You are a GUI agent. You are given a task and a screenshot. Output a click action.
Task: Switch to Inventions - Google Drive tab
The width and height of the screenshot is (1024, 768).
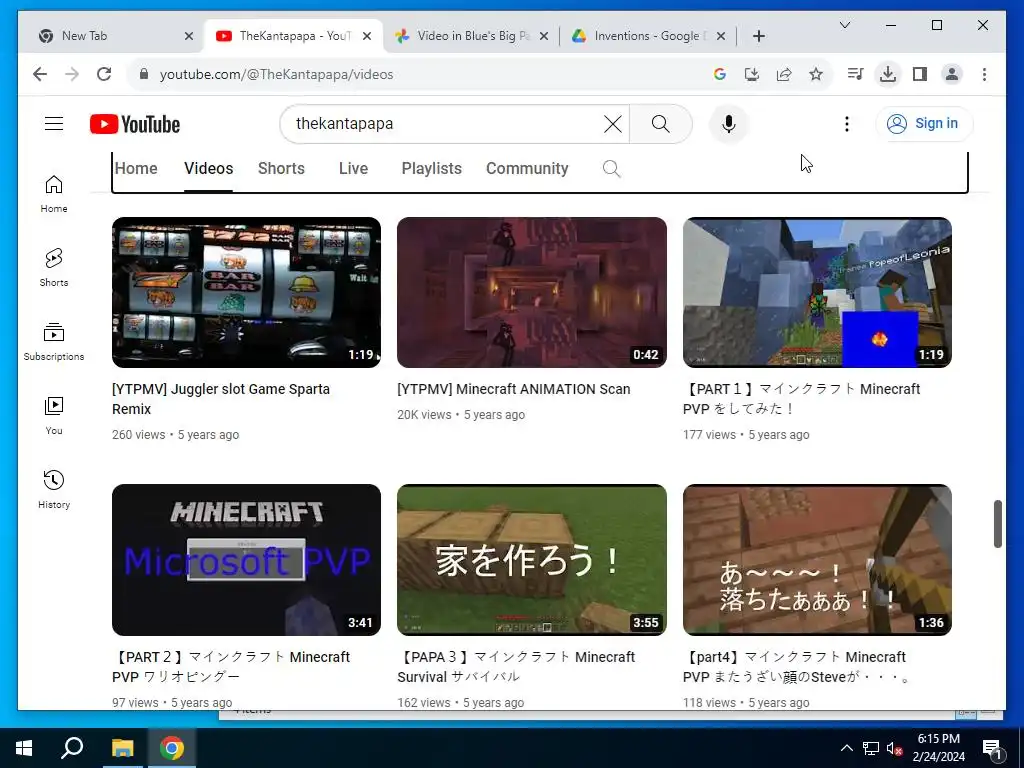pos(648,36)
